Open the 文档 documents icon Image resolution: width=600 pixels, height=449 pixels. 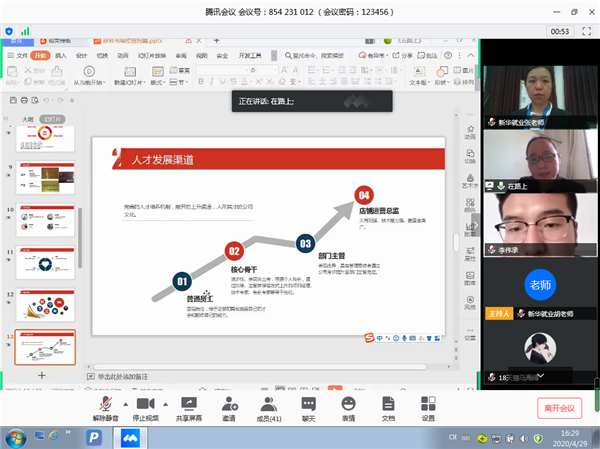388,405
